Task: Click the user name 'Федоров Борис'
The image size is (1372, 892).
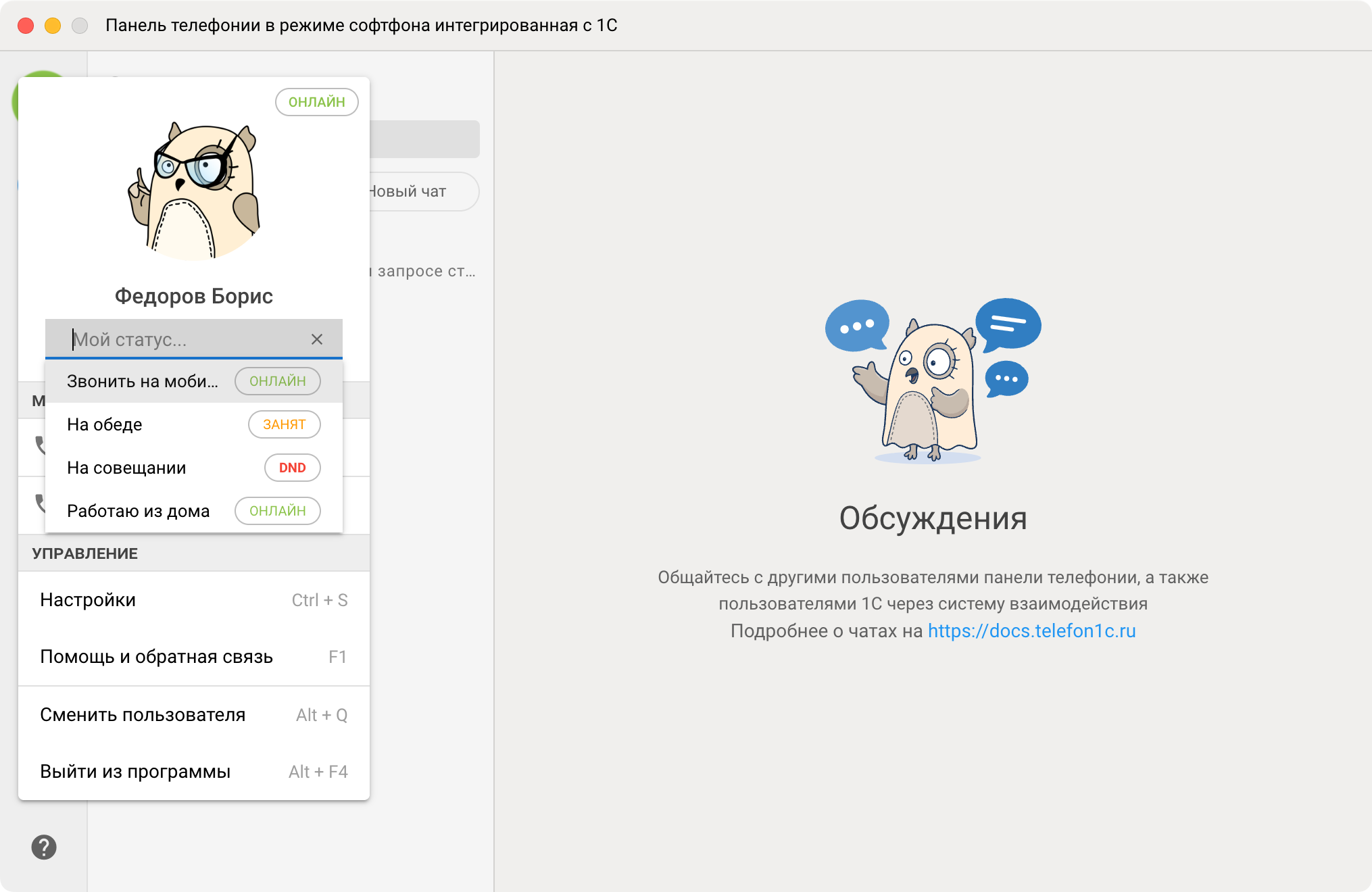Action: 194,296
